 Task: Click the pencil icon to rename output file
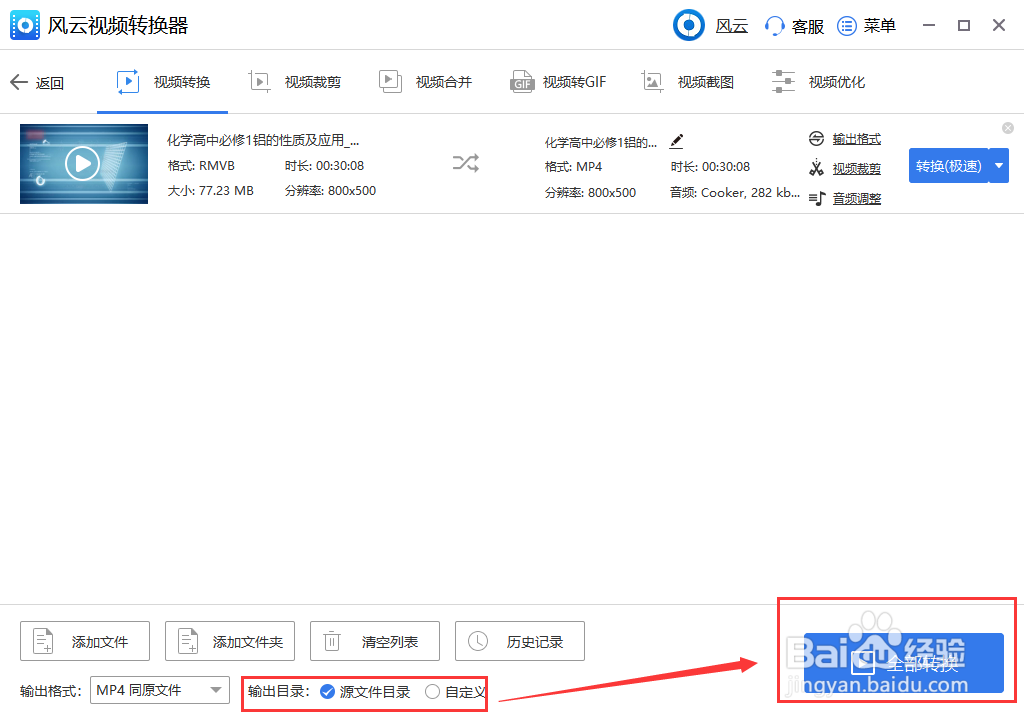[x=676, y=141]
